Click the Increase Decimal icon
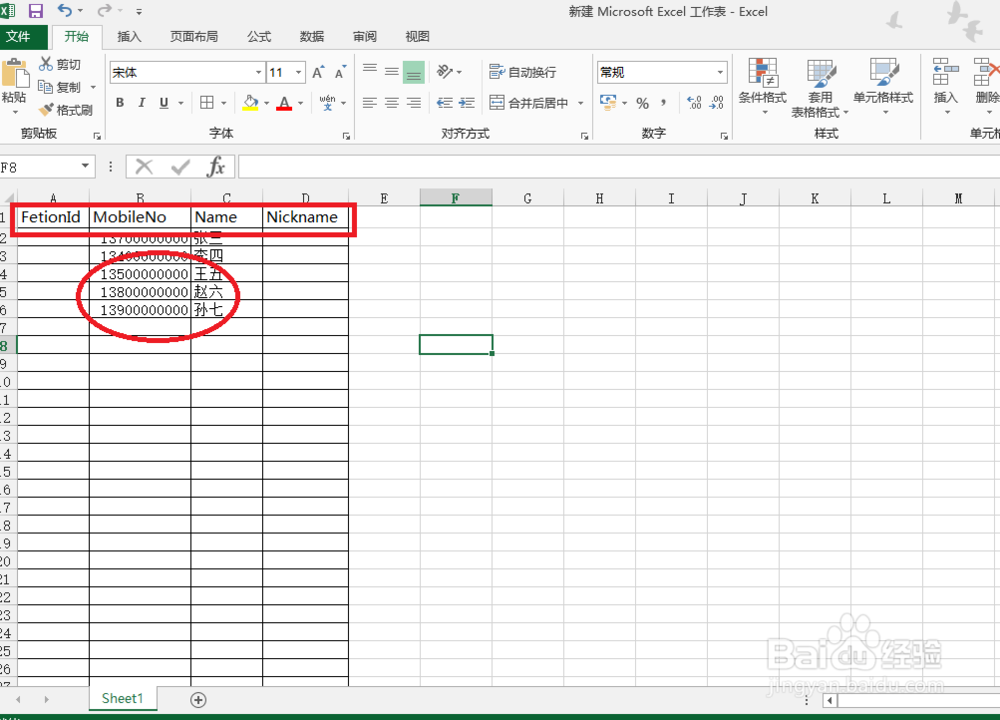Image resolution: width=1000 pixels, height=720 pixels. coord(693,102)
